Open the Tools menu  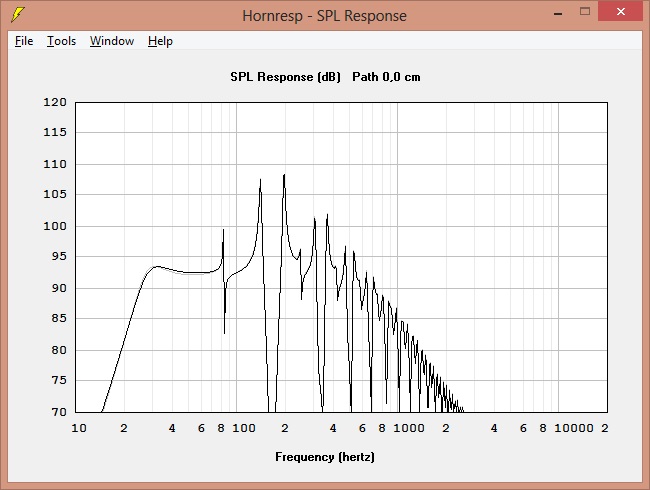click(61, 41)
